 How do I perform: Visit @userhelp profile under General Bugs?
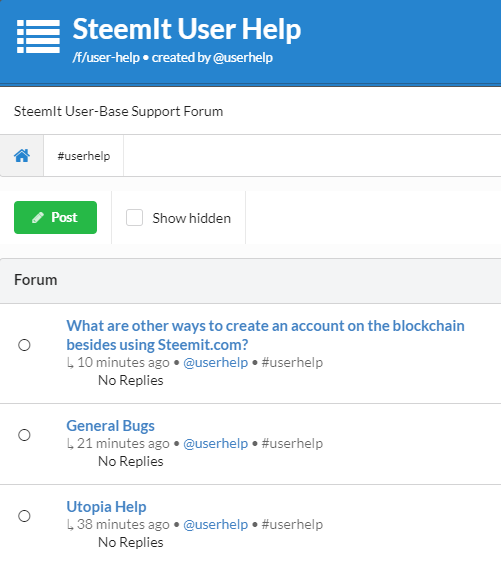(x=216, y=444)
